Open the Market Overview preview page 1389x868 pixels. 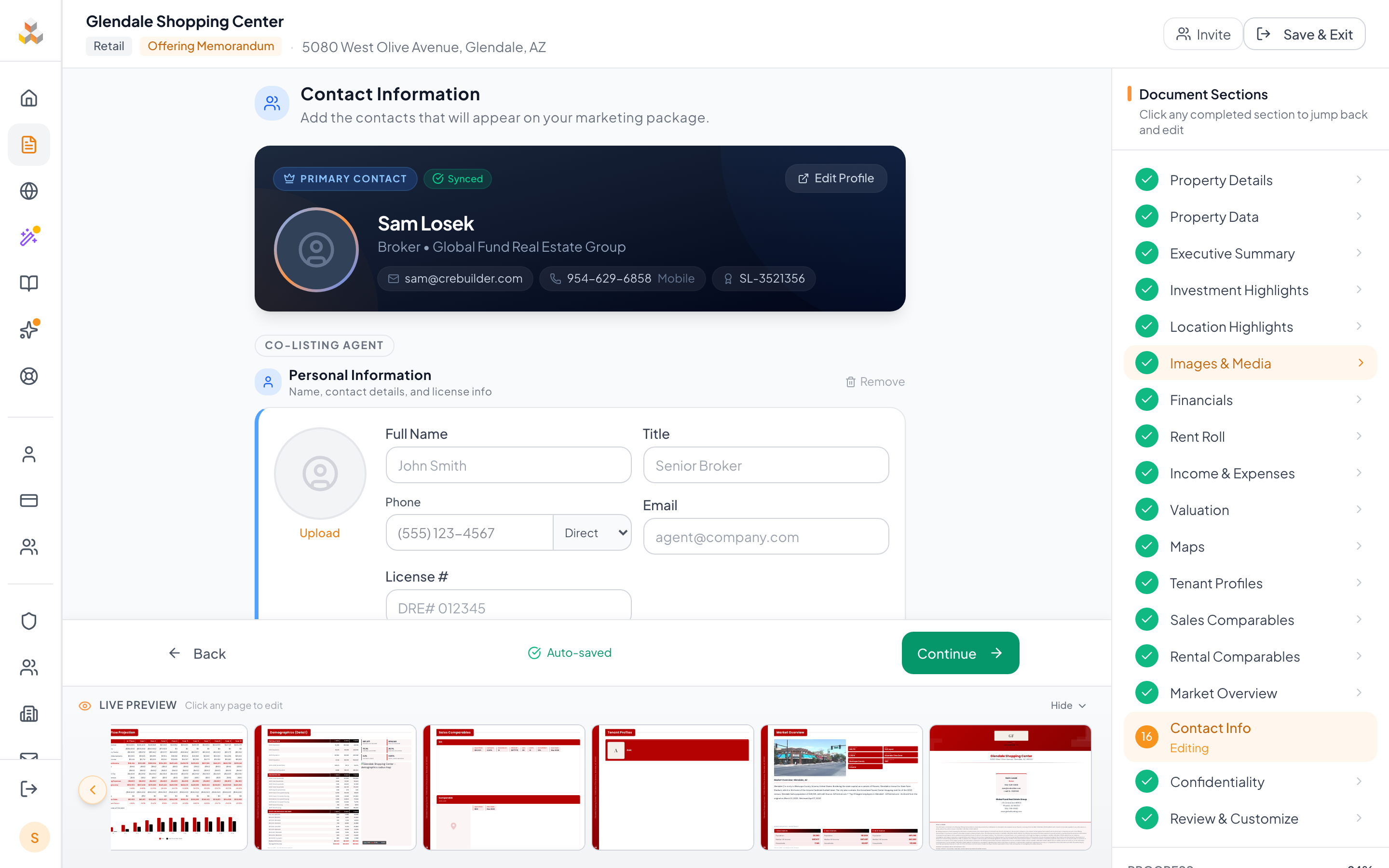pyautogui.click(x=842, y=787)
